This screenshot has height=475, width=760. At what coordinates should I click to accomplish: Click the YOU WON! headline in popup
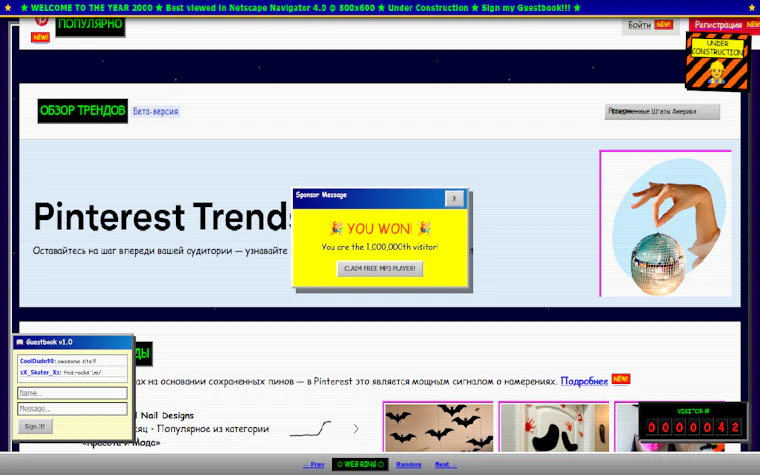380,228
